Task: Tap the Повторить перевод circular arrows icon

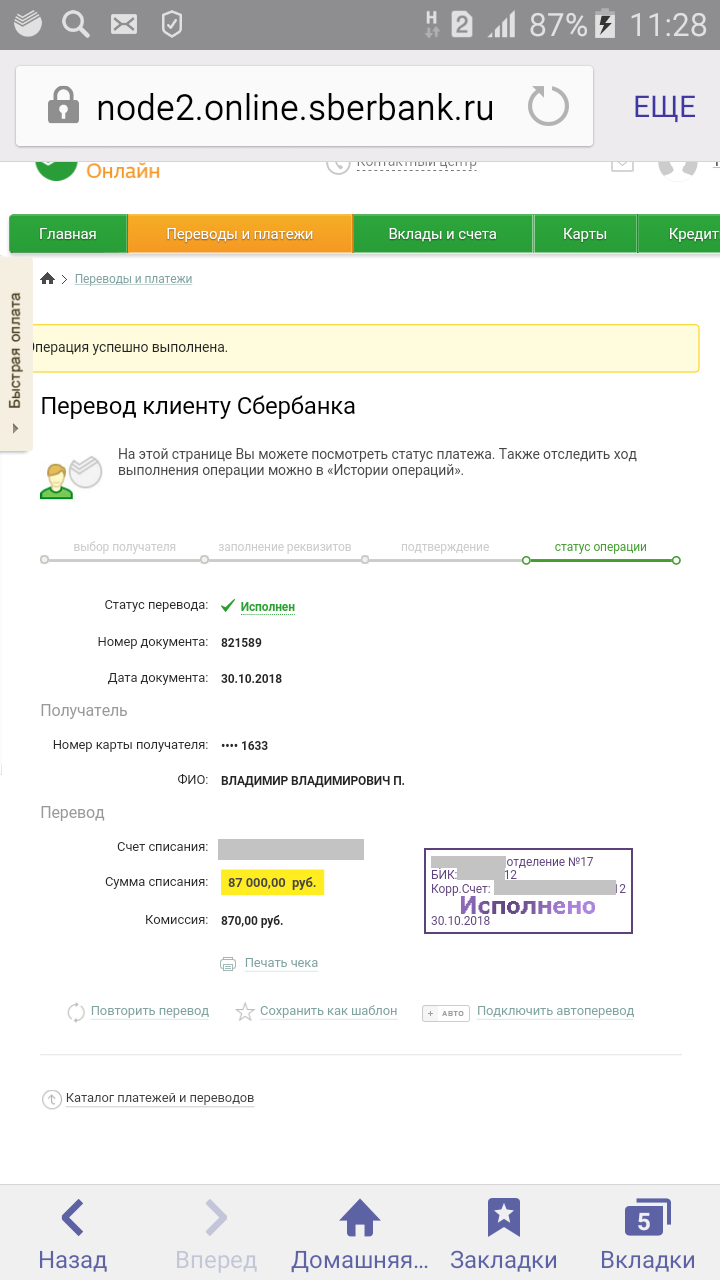Action: (76, 1012)
